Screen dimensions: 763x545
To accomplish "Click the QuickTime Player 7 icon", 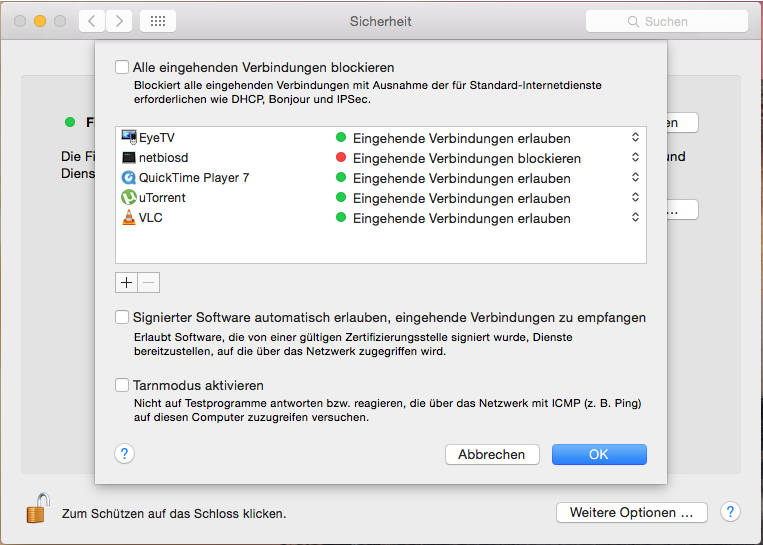I will (129, 178).
